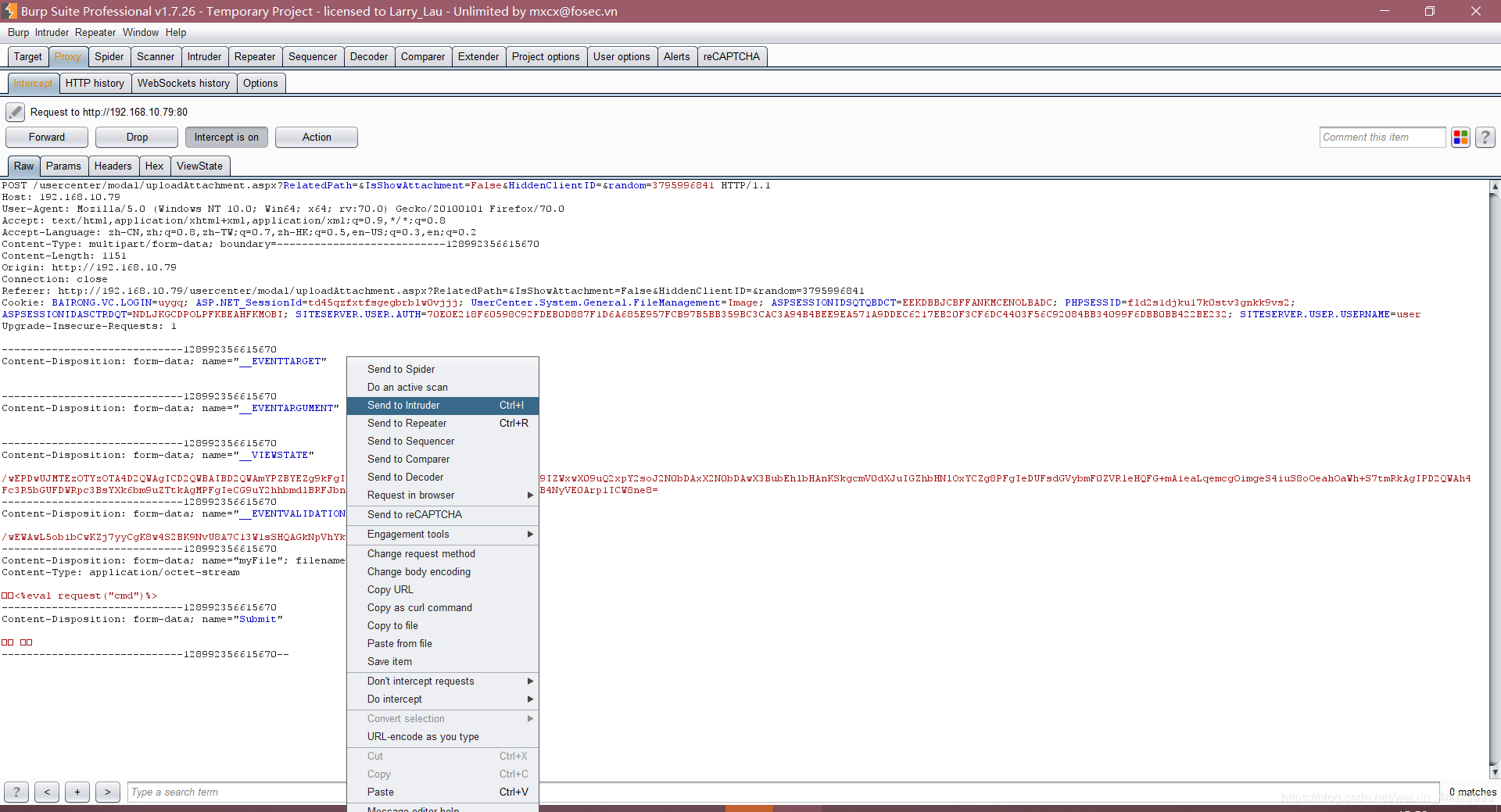
Task: Choose Copy to file
Action: click(x=442, y=626)
